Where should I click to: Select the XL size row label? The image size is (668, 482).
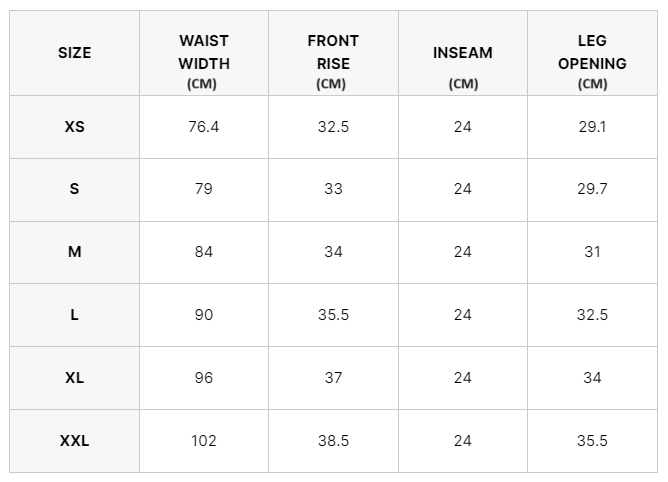pos(74,378)
